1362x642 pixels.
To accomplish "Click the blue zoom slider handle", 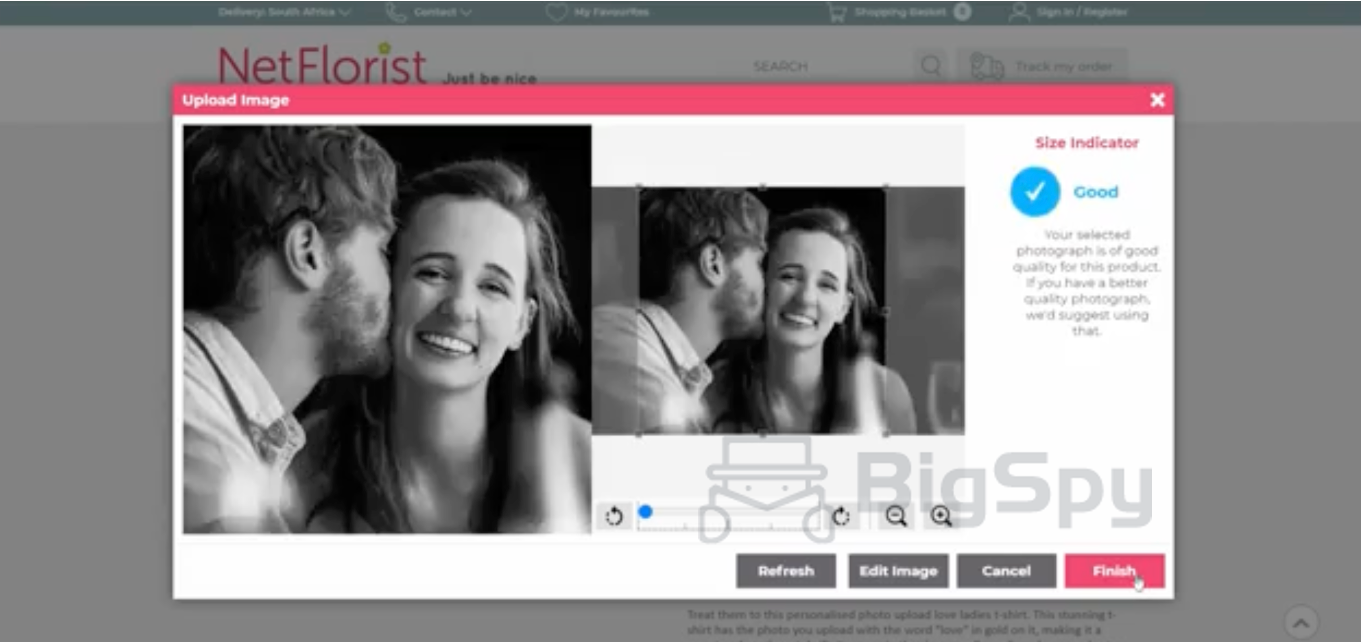I will click(645, 512).
